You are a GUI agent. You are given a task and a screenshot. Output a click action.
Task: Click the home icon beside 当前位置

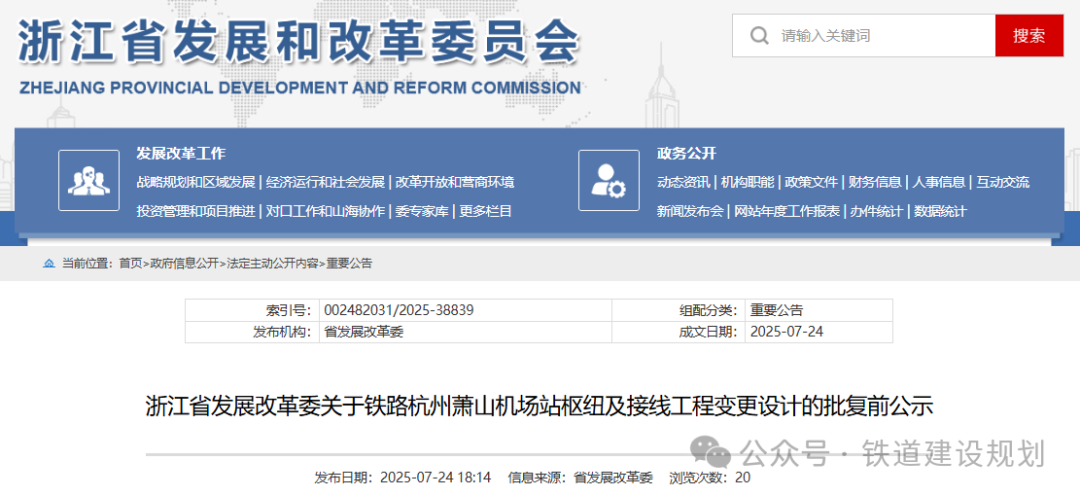pyautogui.click(x=48, y=263)
